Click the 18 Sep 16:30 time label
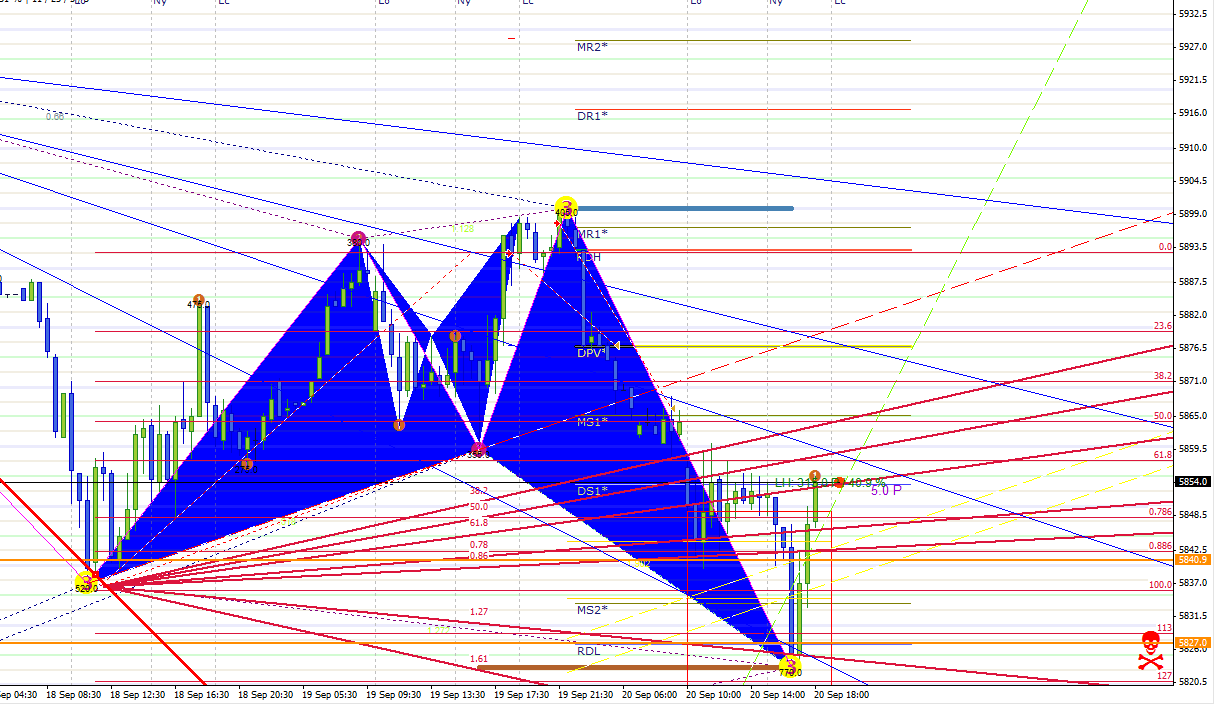This screenshot has height=704, width=1215. (x=201, y=694)
